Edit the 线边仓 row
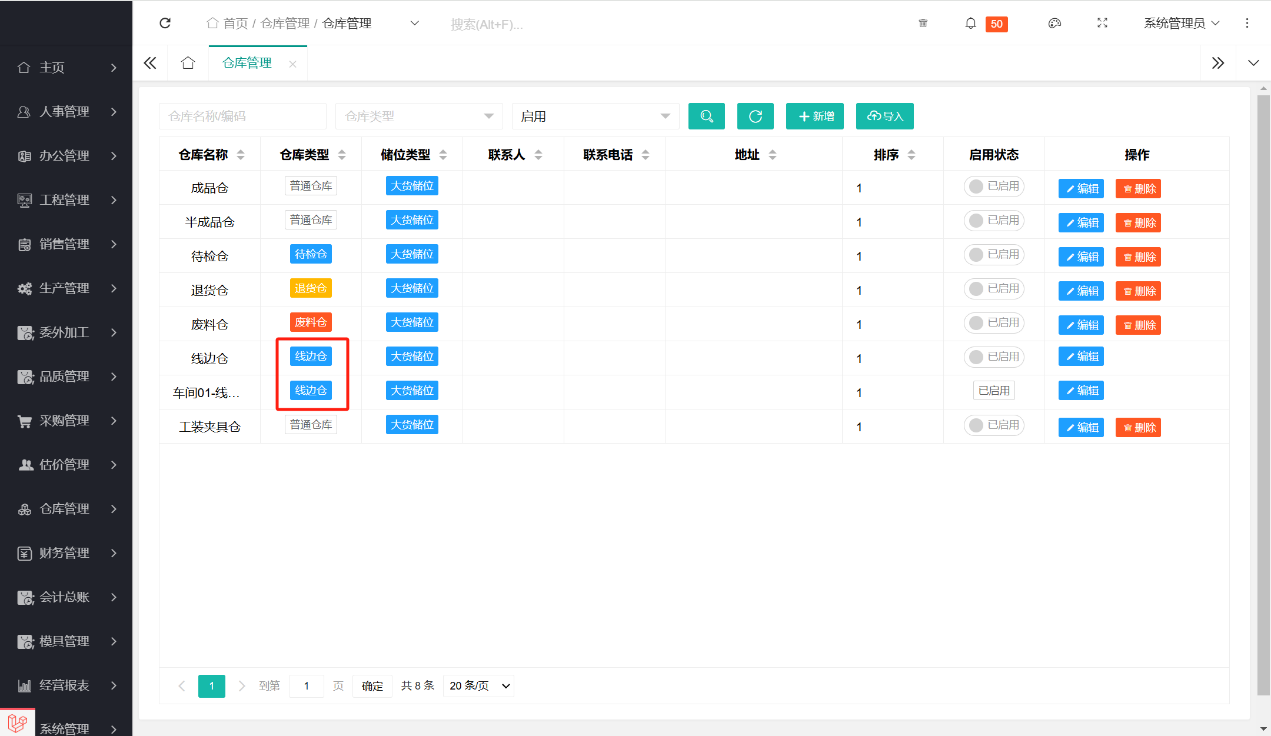The image size is (1271, 736). [x=1081, y=357]
